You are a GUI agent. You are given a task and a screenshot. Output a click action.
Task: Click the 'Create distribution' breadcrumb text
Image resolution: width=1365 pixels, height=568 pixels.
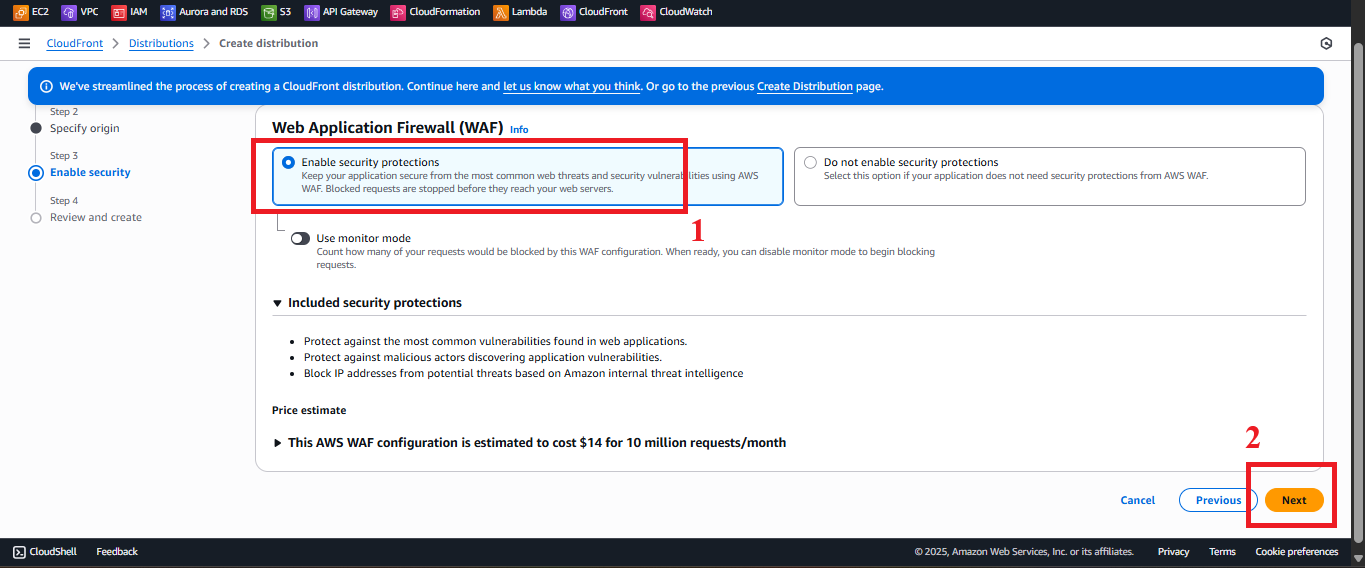tap(268, 44)
